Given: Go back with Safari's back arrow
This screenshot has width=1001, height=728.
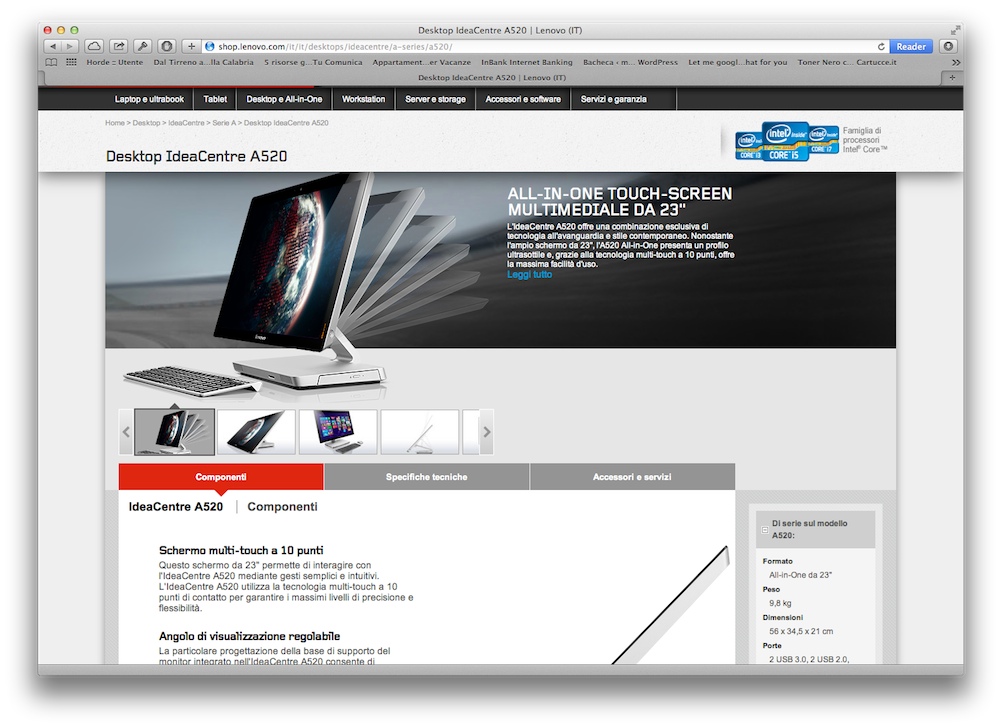Looking at the screenshot, I should tap(52, 47).
